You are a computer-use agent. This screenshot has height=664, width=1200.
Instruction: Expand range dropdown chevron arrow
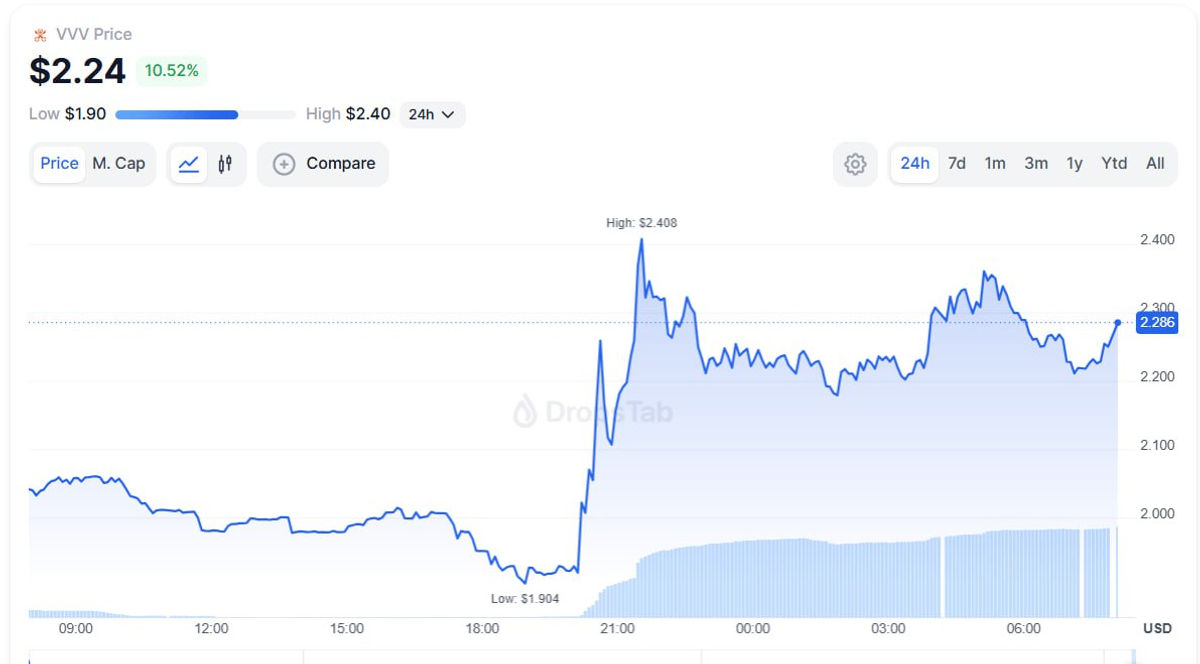pyautogui.click(x=447, y=115)
